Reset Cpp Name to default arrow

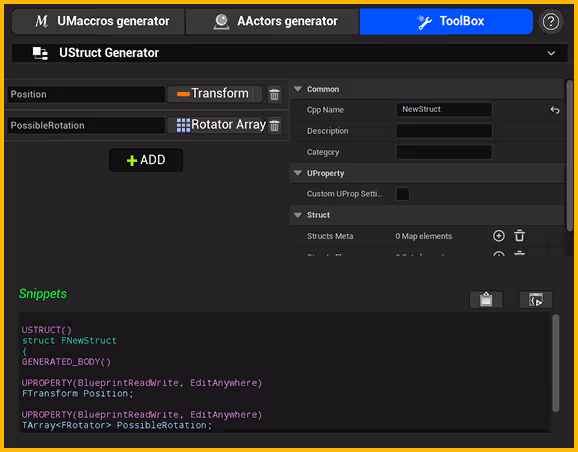[x=555, y=110]
